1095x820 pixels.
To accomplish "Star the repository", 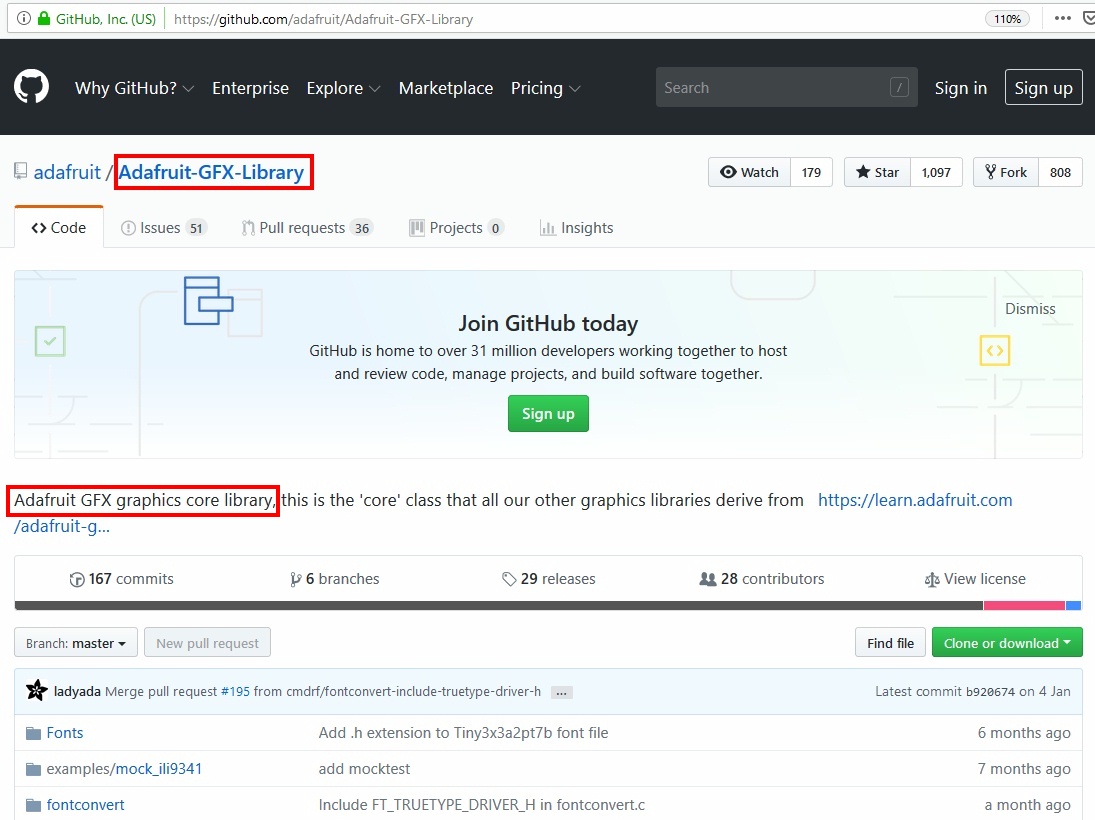I will [878, 172].
